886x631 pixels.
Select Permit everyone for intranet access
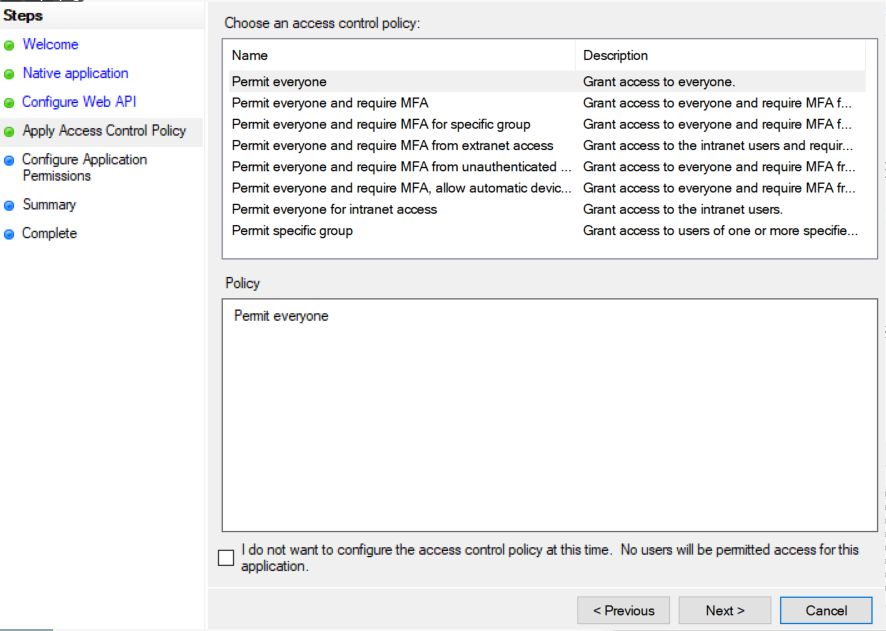pos(334,209)
